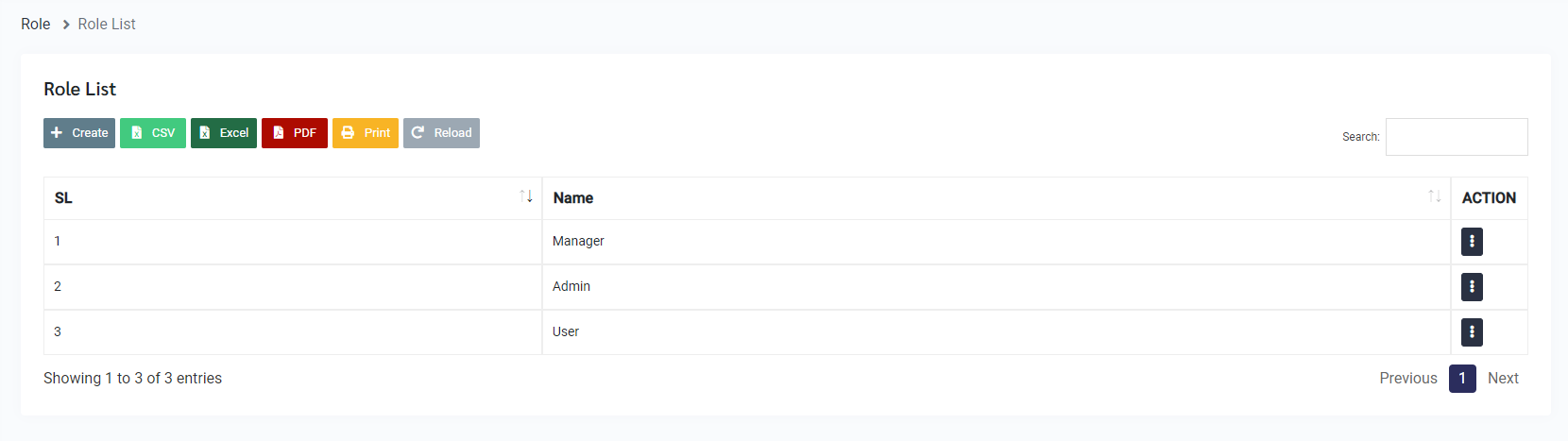
Task: Open action menu for Admin role
Action: click(x=1472, y=287)
